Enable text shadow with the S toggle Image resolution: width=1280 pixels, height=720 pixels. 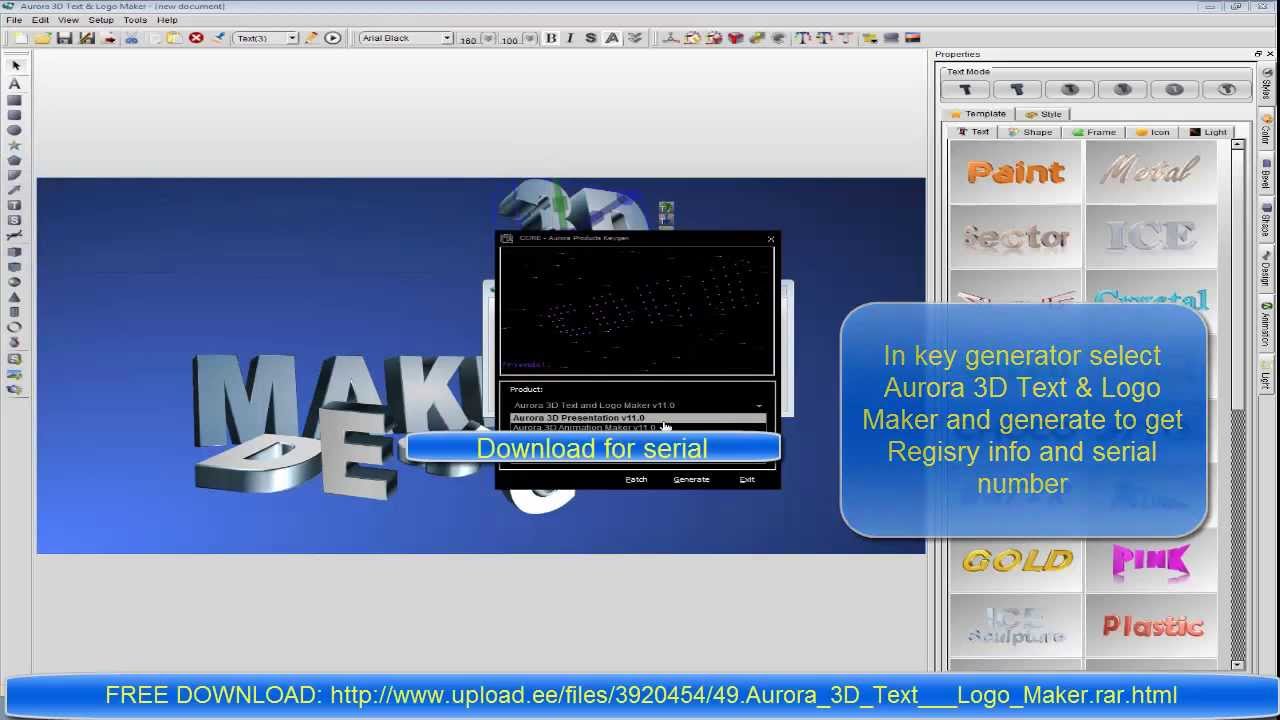click(x=591, y=37)
